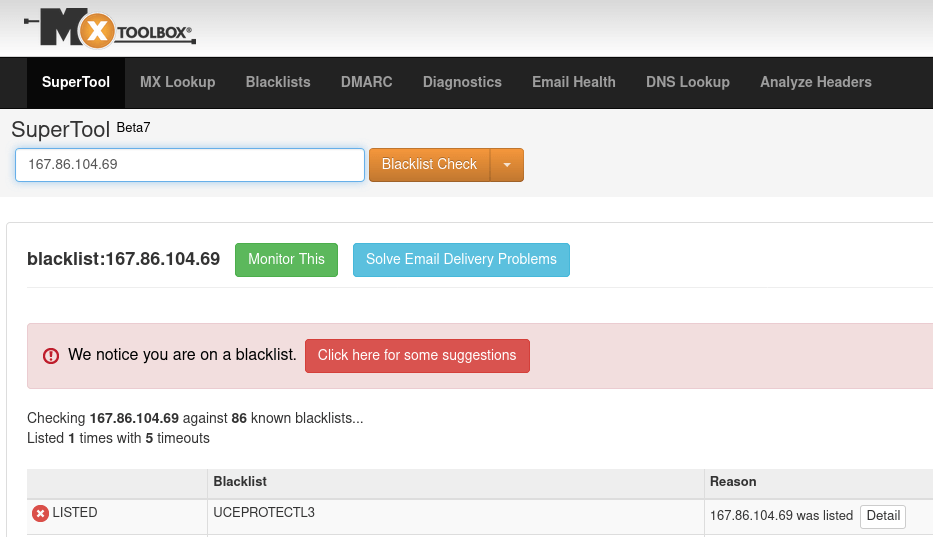Screen dimensions: 933x537
Task: Open the Blacklist Check dropdown arrow
Action: click(507, 165)
